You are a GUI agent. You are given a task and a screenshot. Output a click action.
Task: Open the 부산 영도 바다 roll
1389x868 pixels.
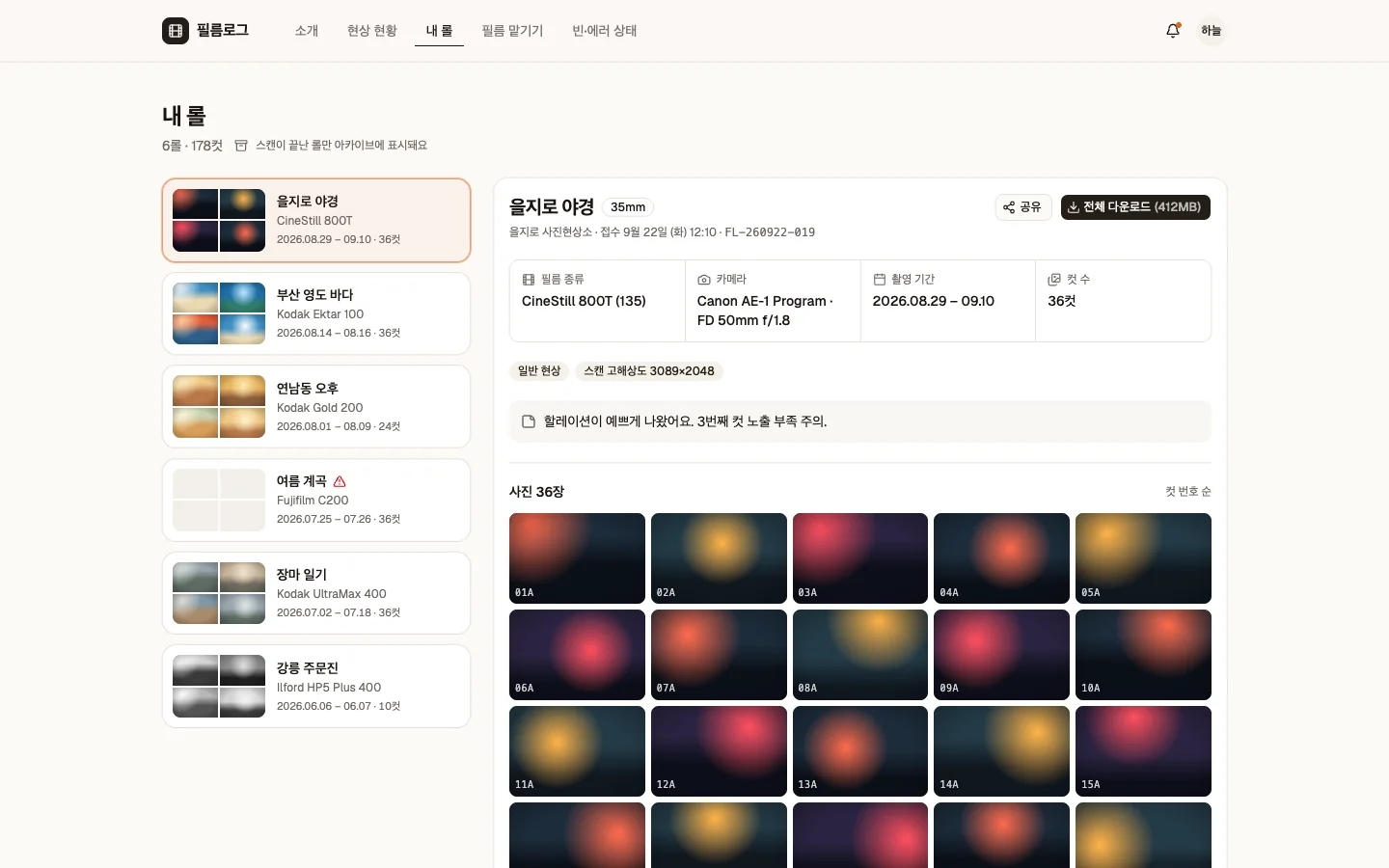(316, 313)
